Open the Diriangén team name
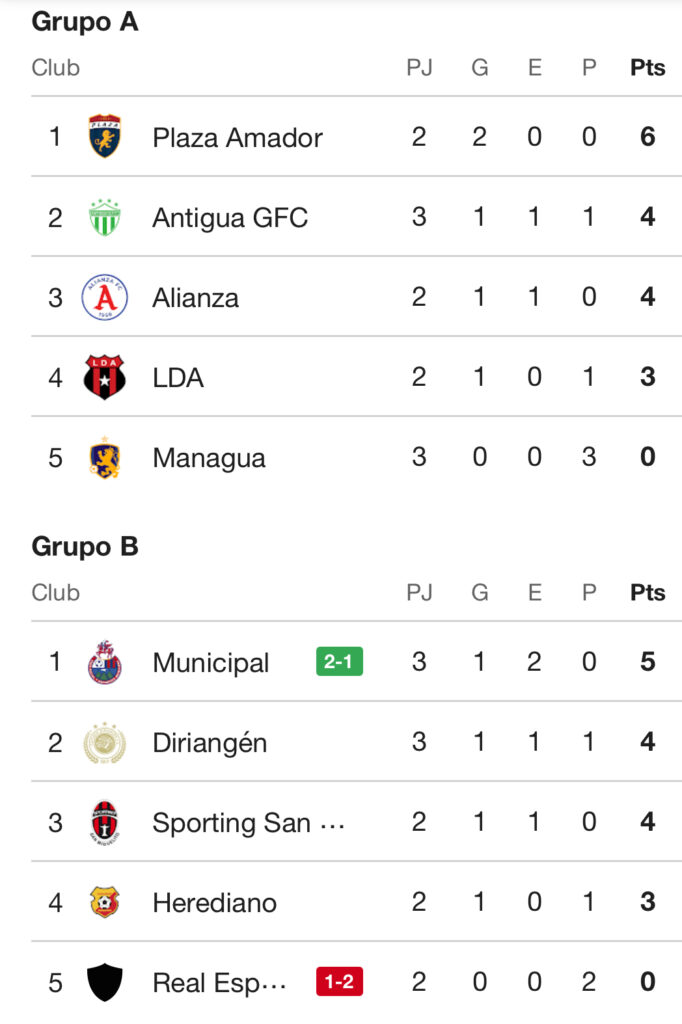682x1024 pixels. [210, 742]
